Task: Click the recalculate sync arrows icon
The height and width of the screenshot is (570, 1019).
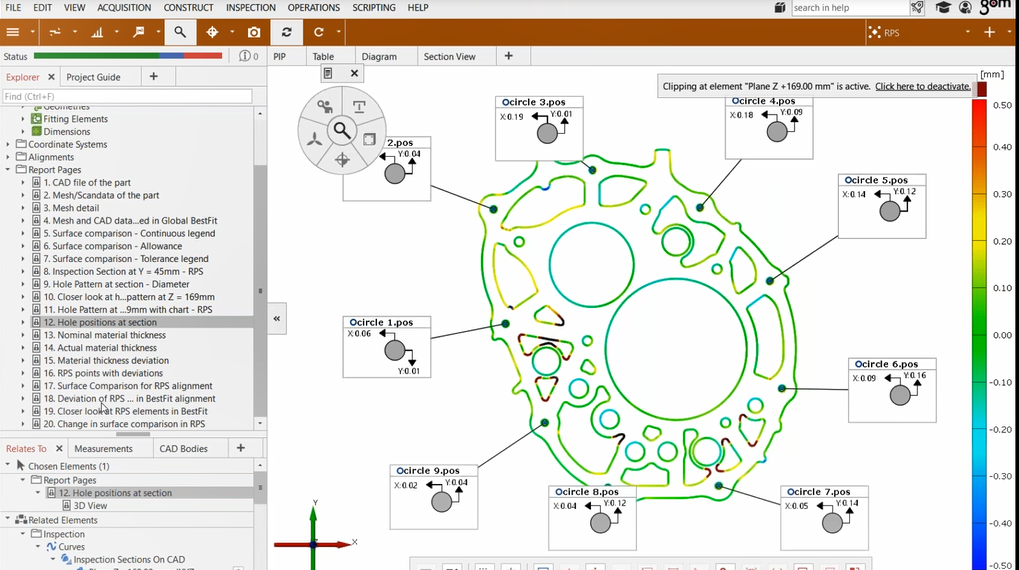Action: 287,32
